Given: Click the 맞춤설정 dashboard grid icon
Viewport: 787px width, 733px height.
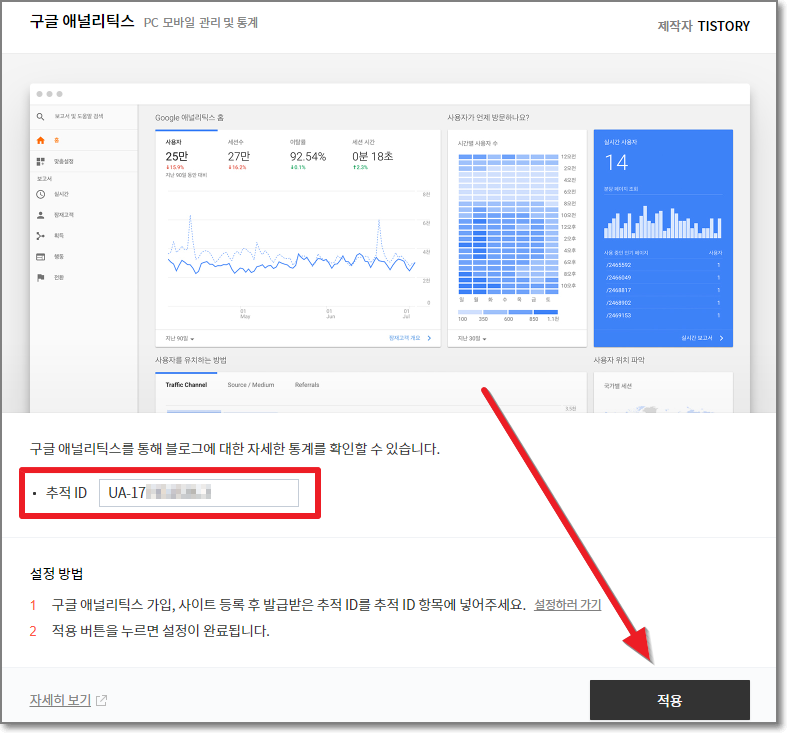Looking at the screenshot, I should click(x=41, y=161).
